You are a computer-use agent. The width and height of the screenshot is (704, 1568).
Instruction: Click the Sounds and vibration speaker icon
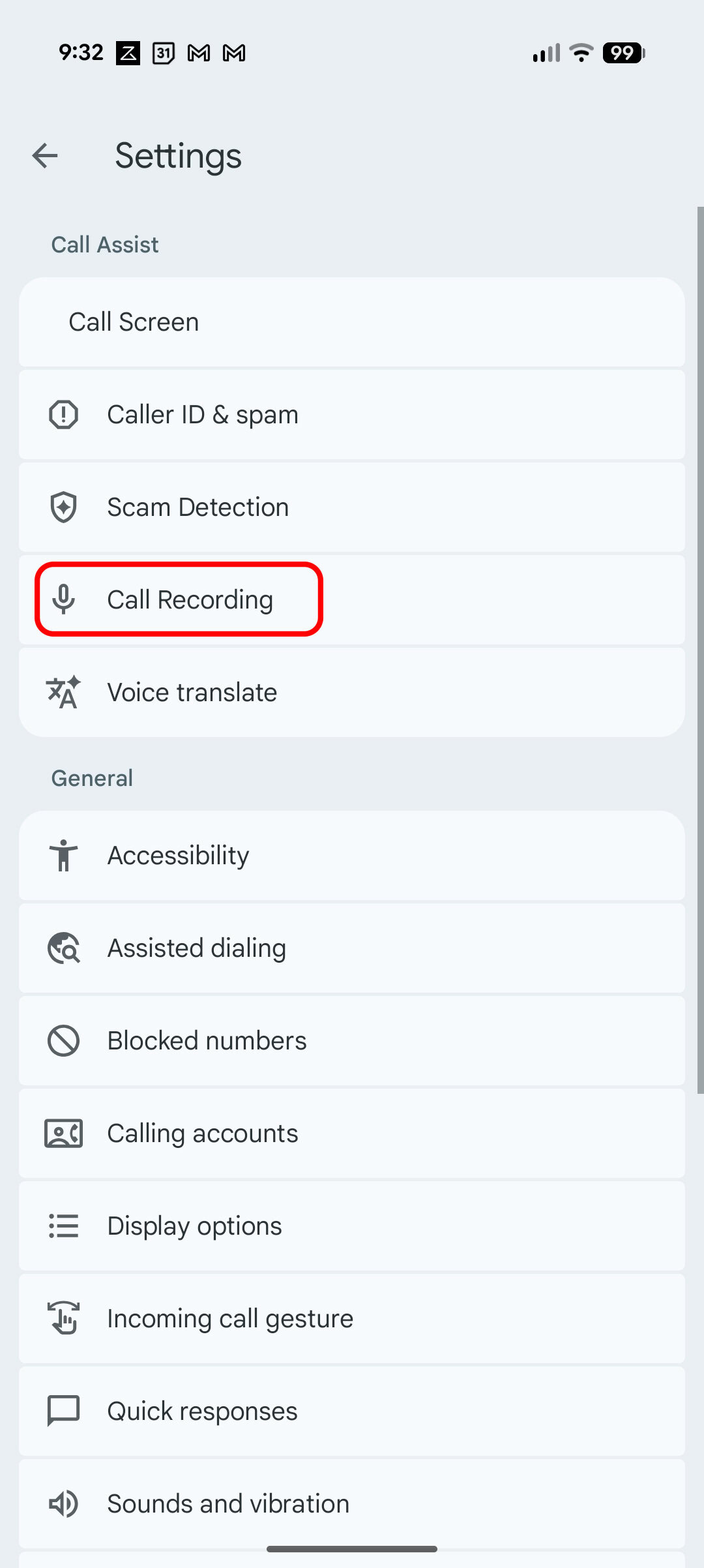tap(63, 1503)
